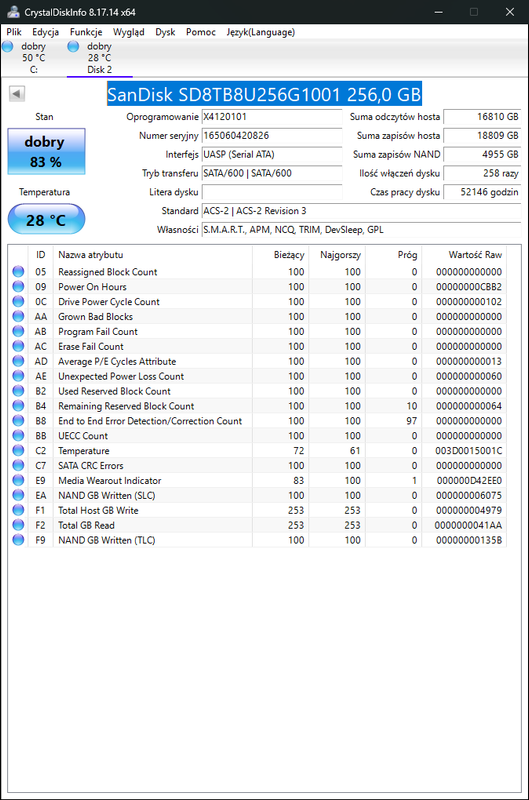Viewport: 529px width, 800px height.
Task: Click the CrystalDiskInfo app icon in title bar
Action: click(13, 11)
